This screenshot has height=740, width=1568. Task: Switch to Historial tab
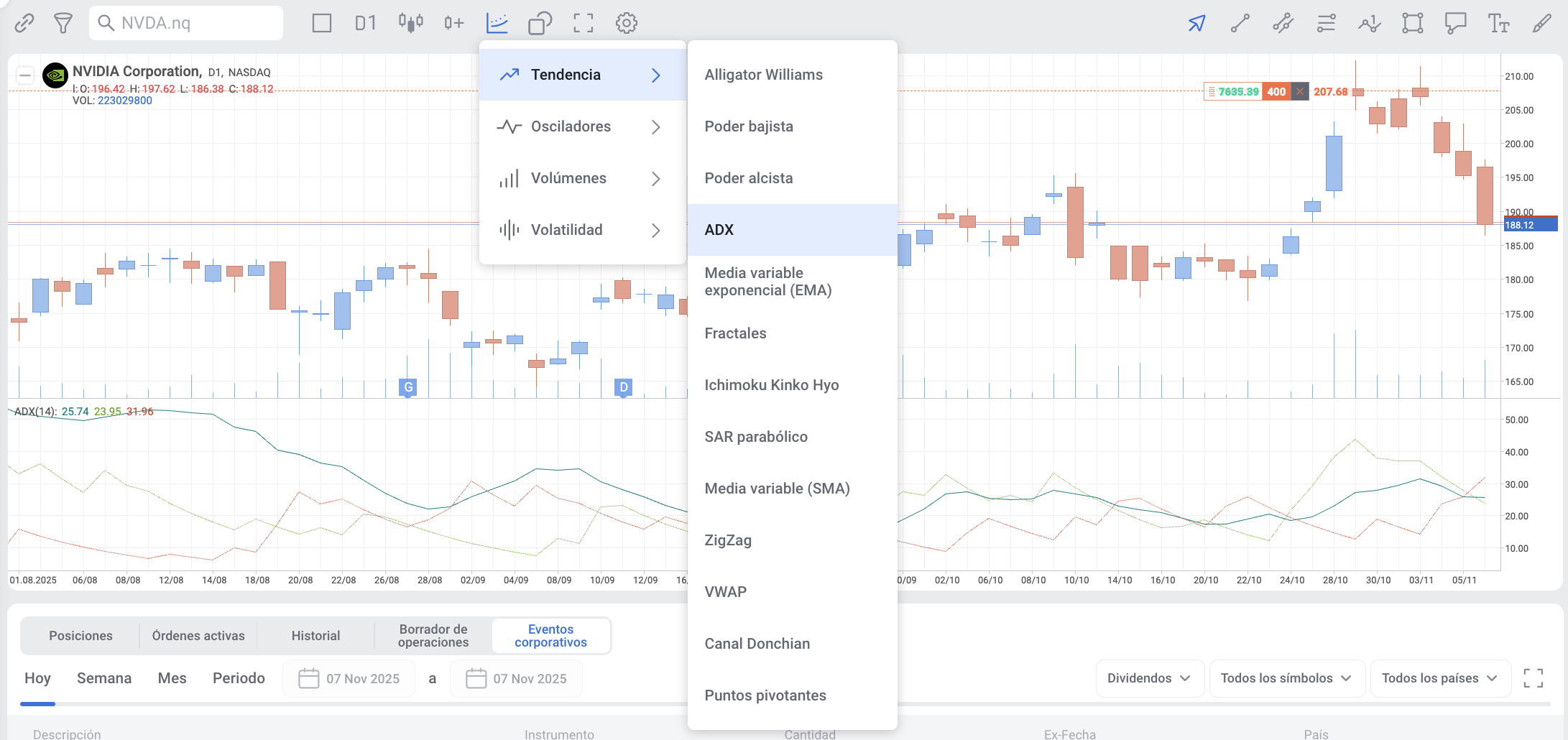click(x=315, y=636)
